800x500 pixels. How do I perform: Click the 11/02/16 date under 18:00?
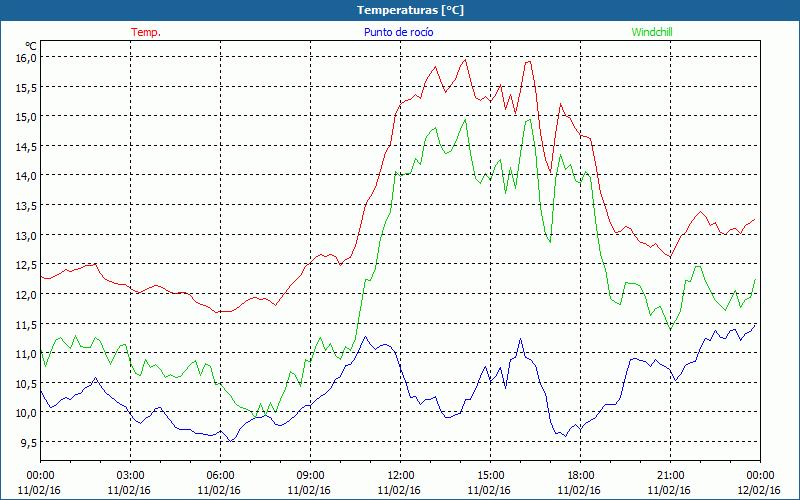click(x=579, y=490)
